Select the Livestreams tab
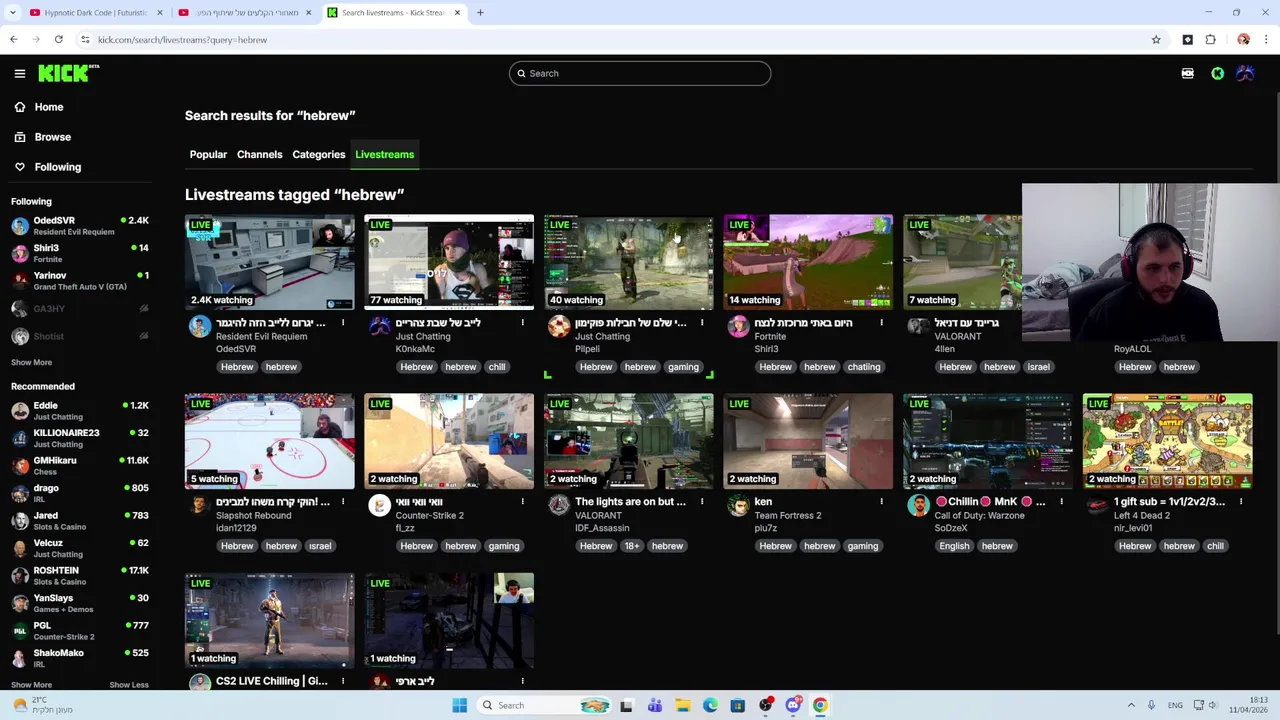1280x720 pixels. 384,155
